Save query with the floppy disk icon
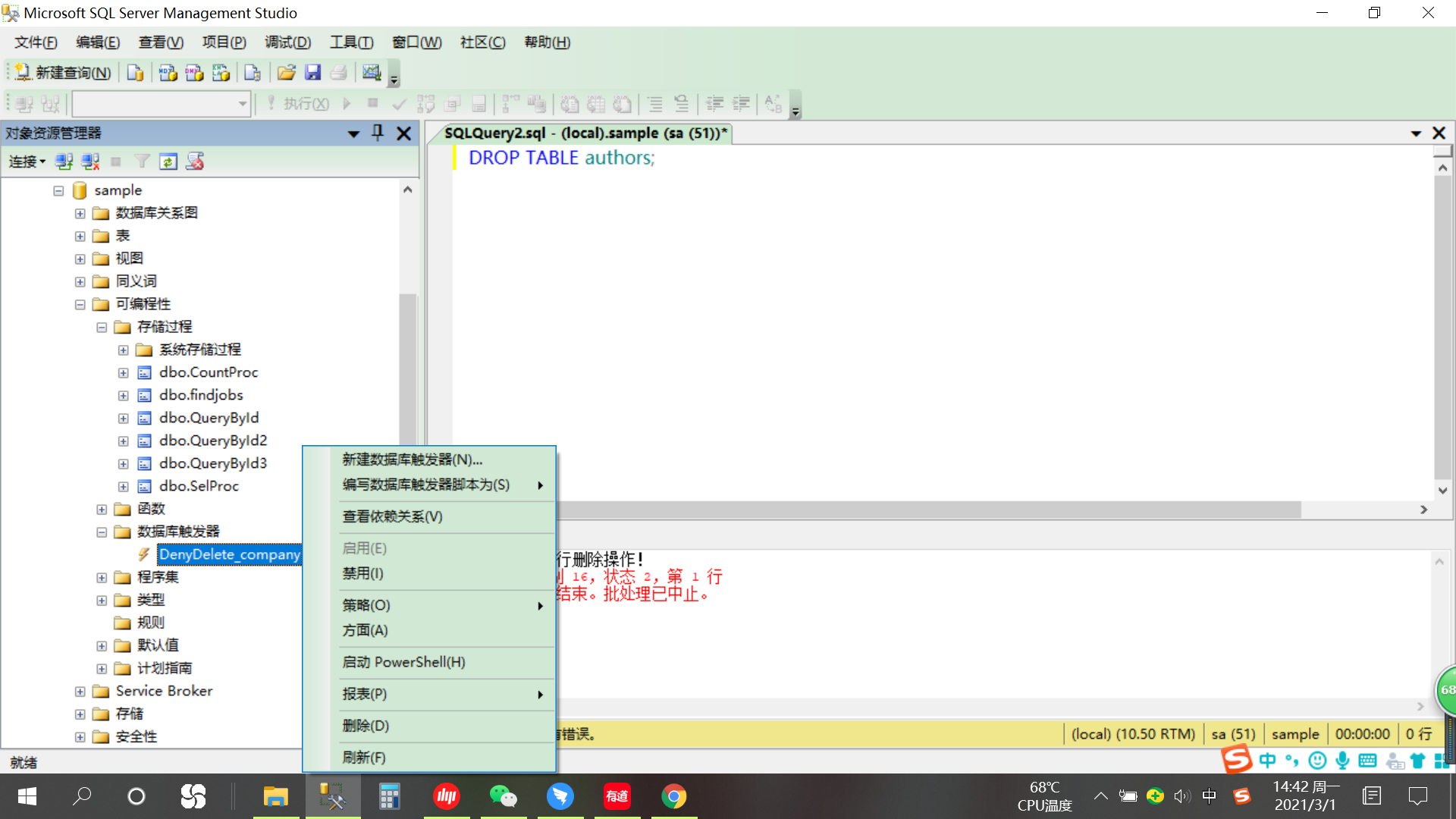The image size is (1456, 819). click(x=312, y=73)
